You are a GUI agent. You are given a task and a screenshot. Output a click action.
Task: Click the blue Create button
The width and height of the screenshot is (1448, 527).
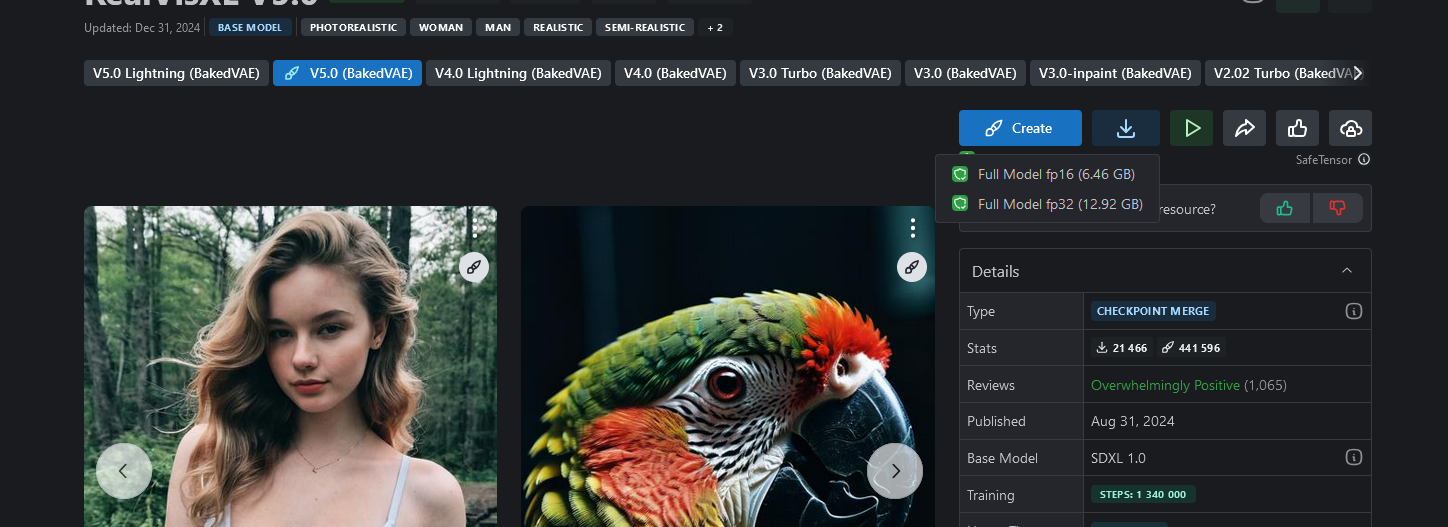pyautogui.click(x=1020, y=128)
